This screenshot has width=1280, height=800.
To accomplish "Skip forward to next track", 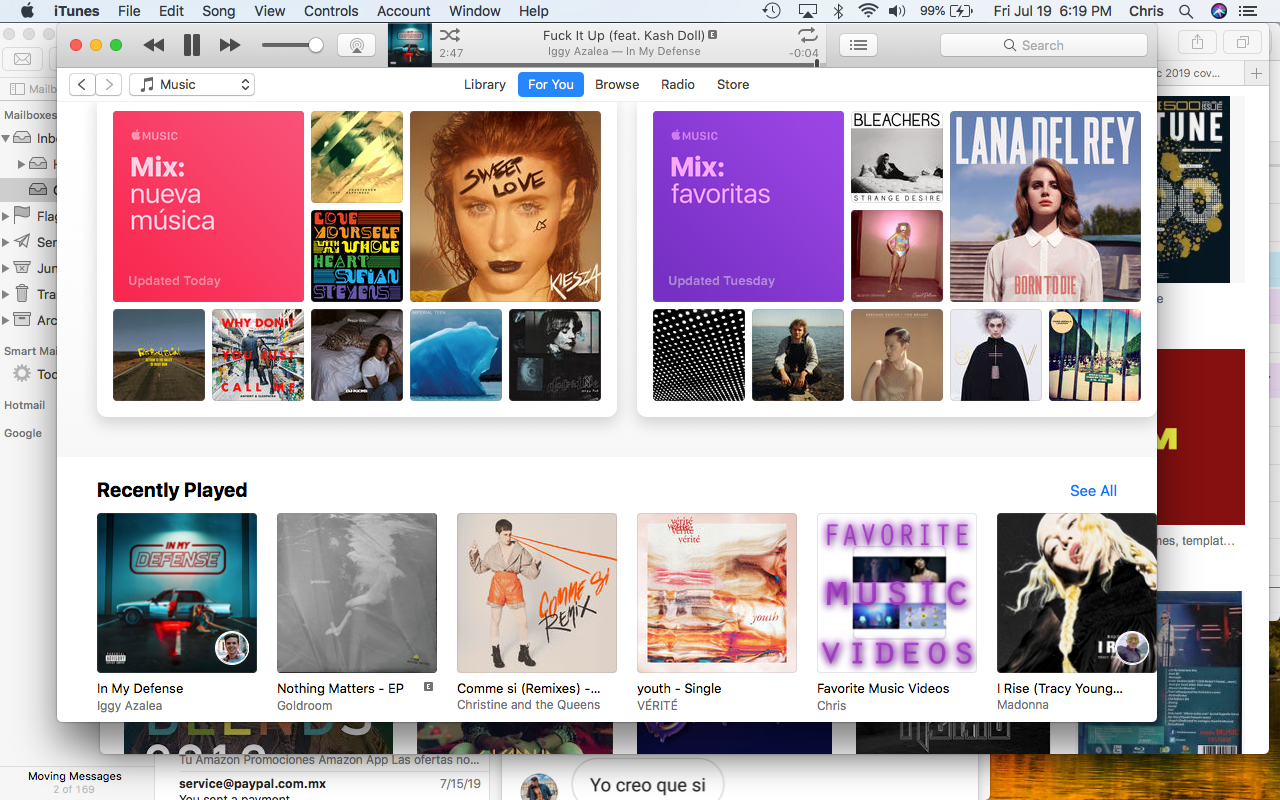I will tap(230, 45).
